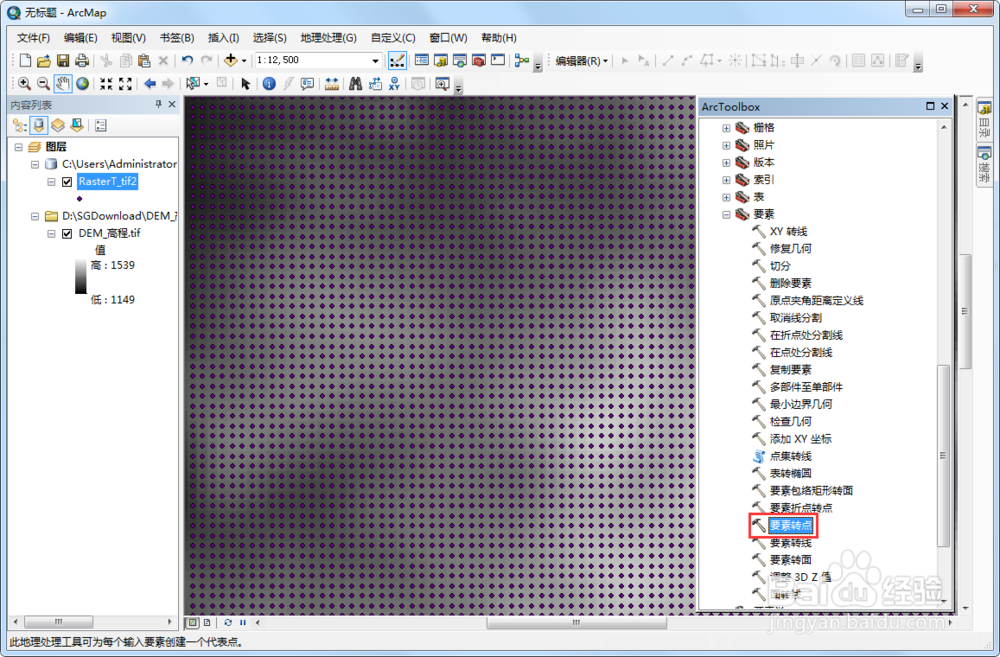The width and height of the screenshot is (1000, 657).
Task: Click List By Drawing Order icon
Action: (x=20, y=125)
